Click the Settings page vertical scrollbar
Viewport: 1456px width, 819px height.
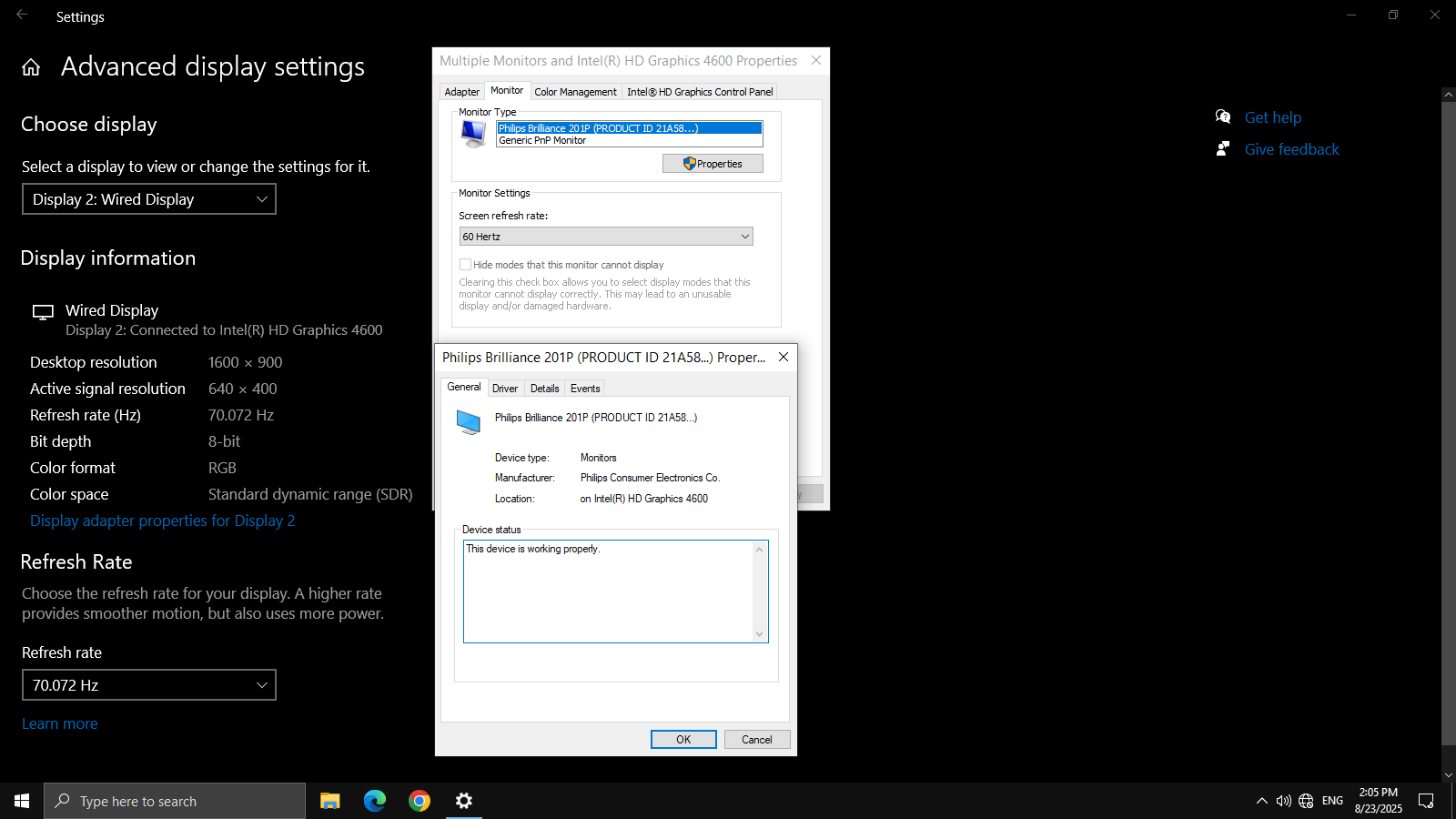click(x=1449, y=421)
